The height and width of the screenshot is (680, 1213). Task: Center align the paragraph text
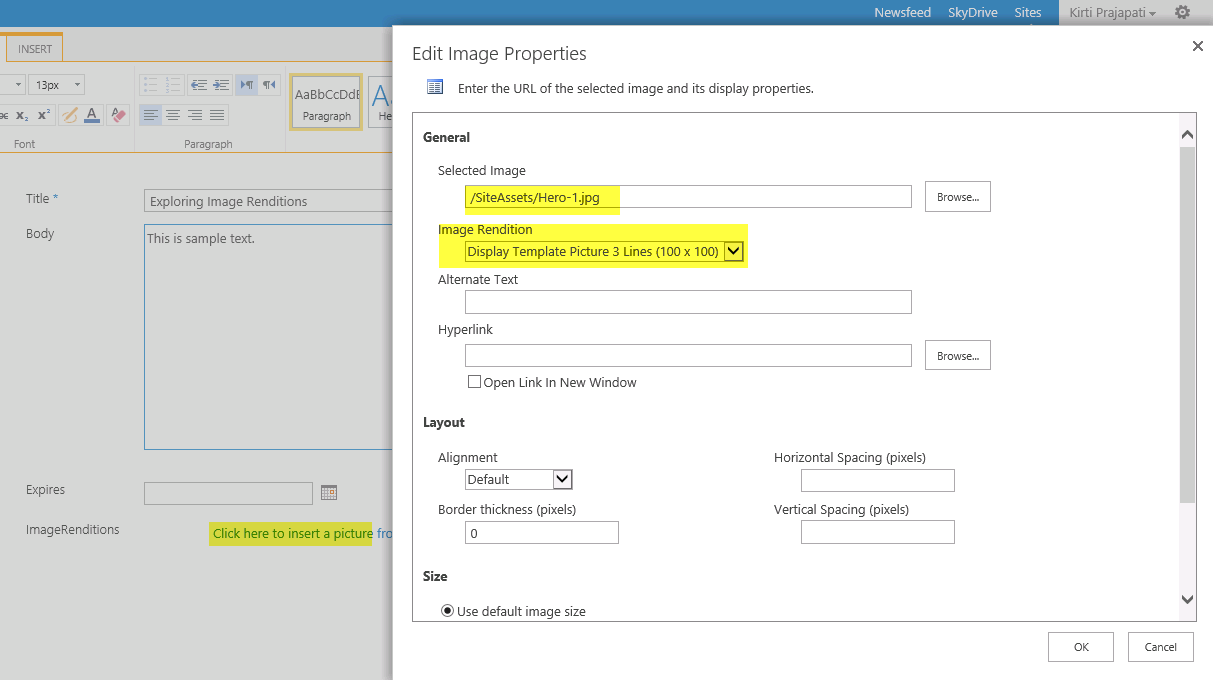coord(173,115)
